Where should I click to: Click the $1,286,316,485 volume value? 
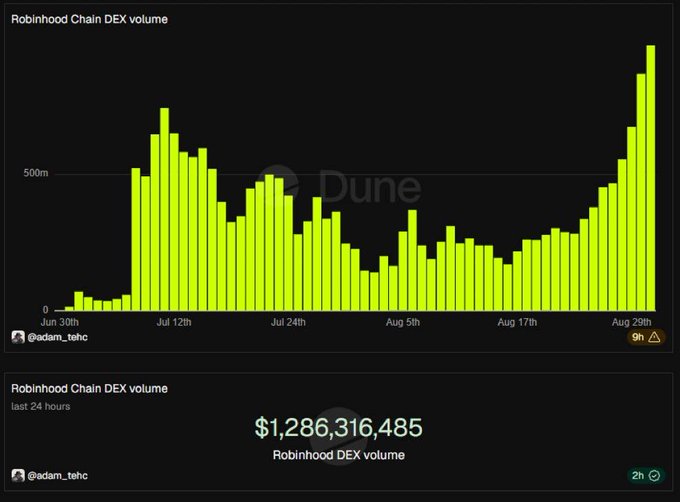coord(338,427)
